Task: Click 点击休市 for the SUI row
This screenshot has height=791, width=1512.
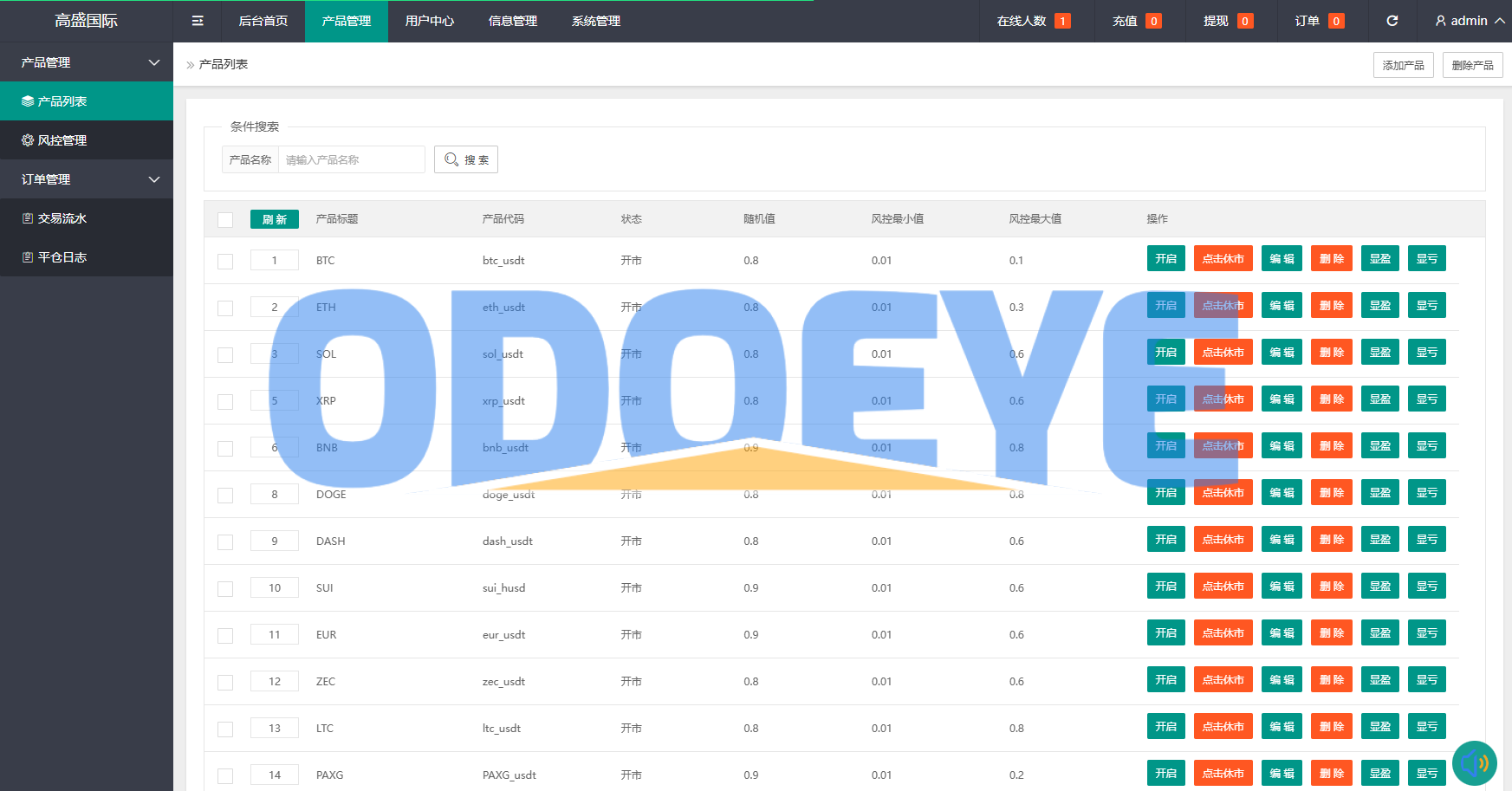Action: point(1223,587)
